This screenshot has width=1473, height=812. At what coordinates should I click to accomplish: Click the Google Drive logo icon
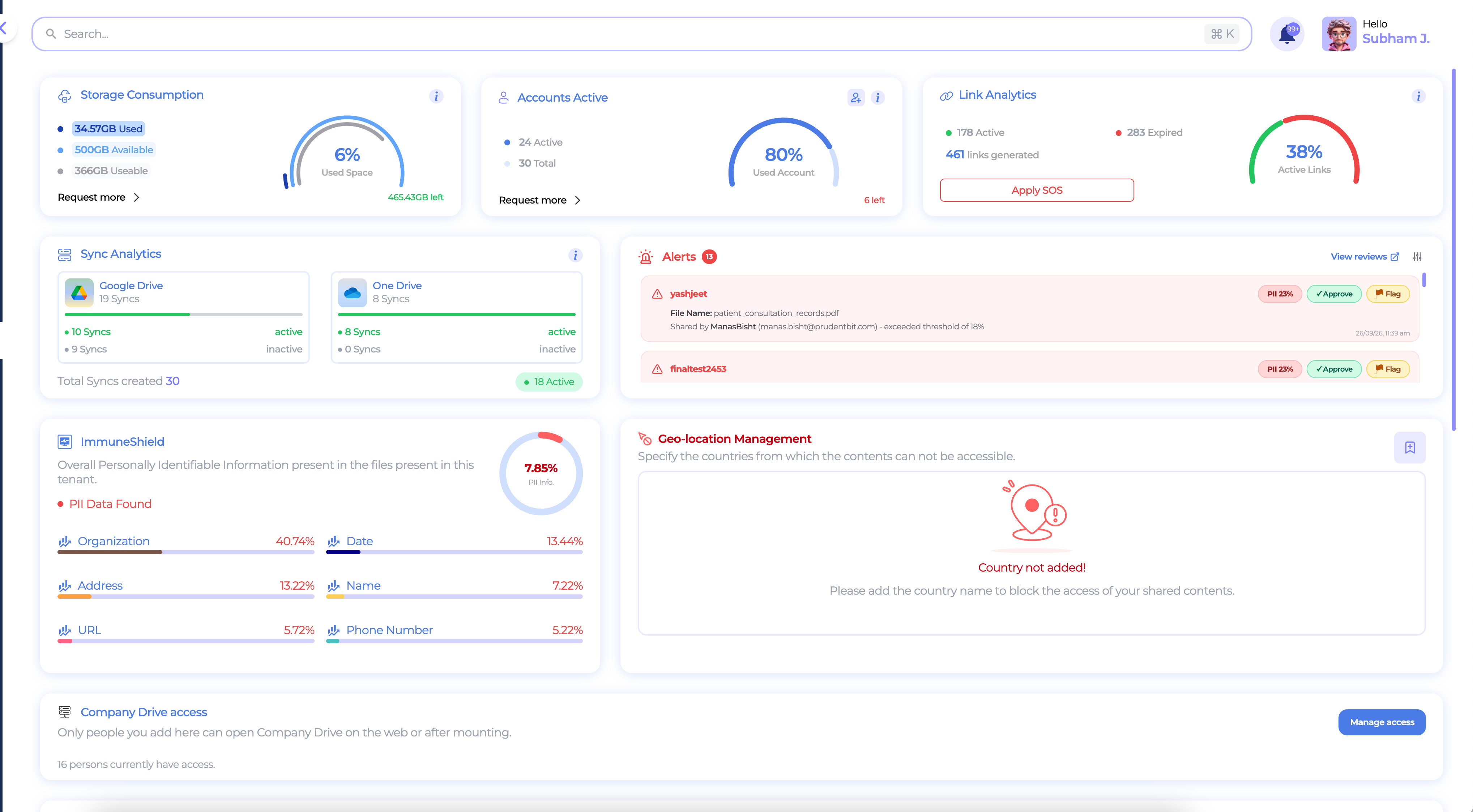(79, 293)
